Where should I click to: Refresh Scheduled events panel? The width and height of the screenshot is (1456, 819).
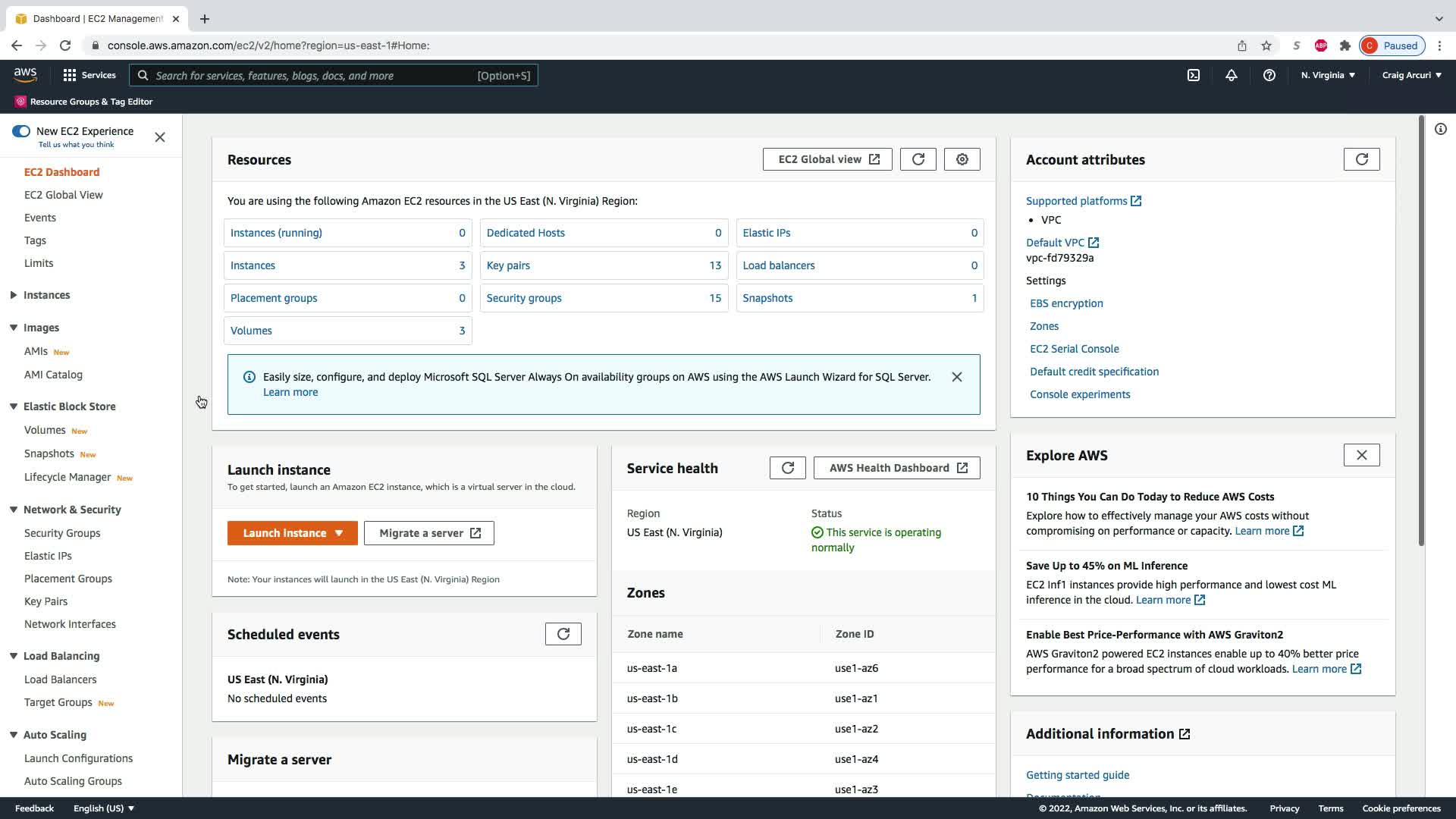pyautogui.click(x=563, y=634)
